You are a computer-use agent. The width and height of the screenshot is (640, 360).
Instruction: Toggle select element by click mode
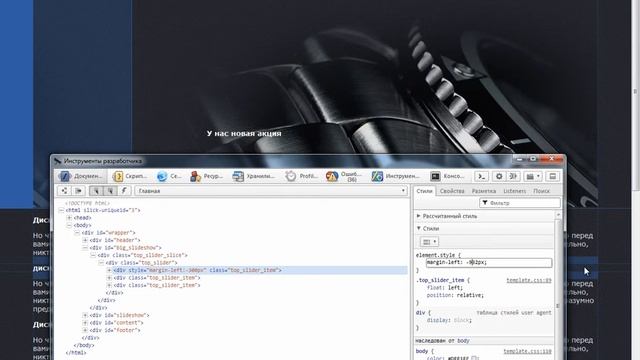coord(96,191)
